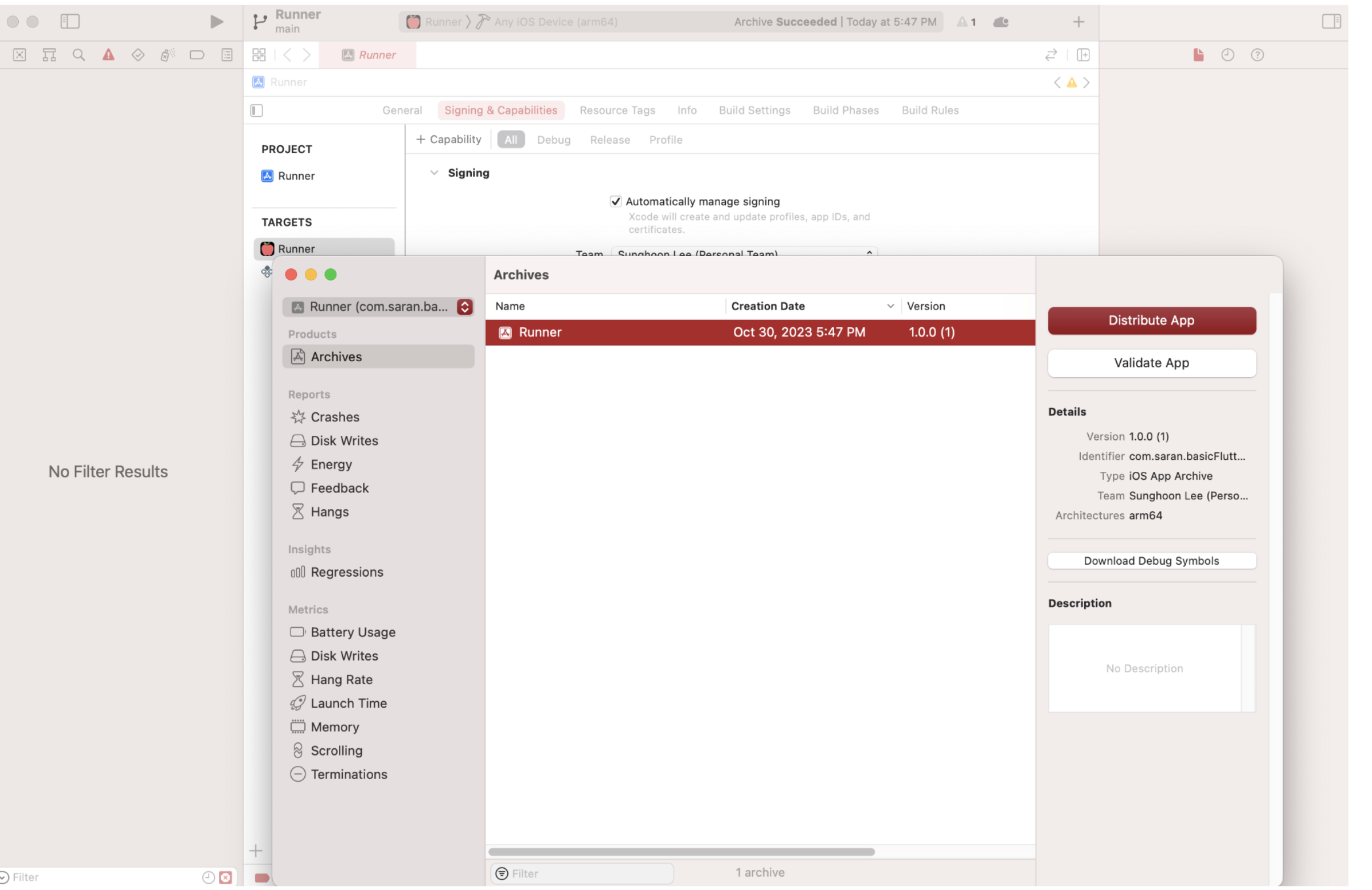Open the Runner app selector dropdown

[x=378, y=307]
